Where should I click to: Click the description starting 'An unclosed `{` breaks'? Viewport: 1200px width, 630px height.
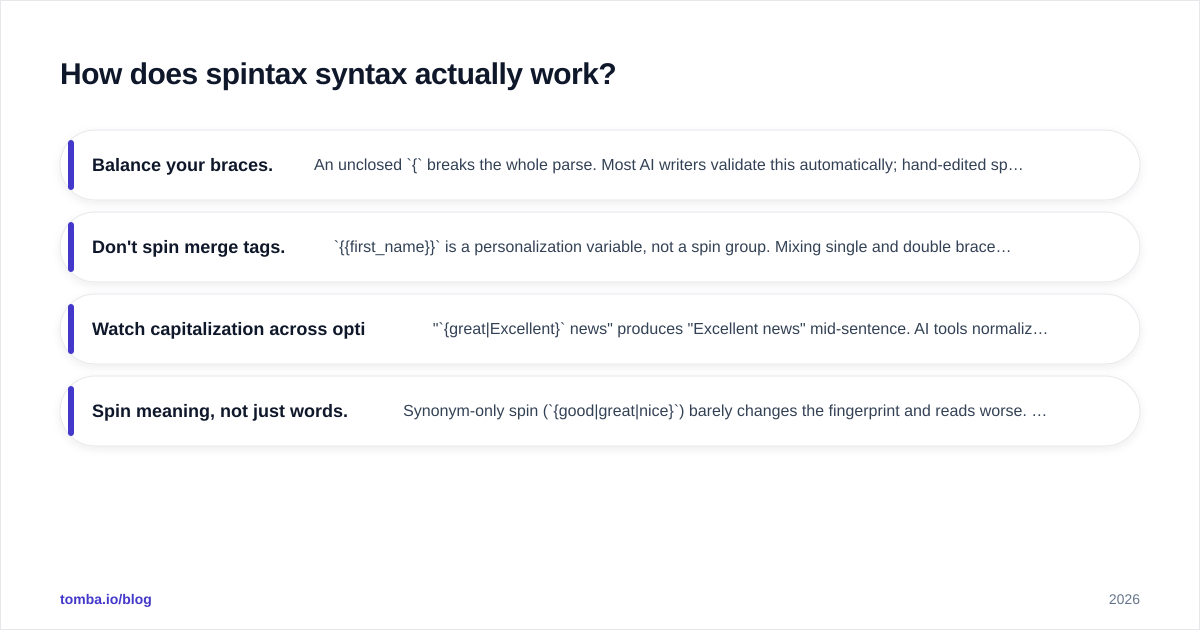tap(668, 165)
